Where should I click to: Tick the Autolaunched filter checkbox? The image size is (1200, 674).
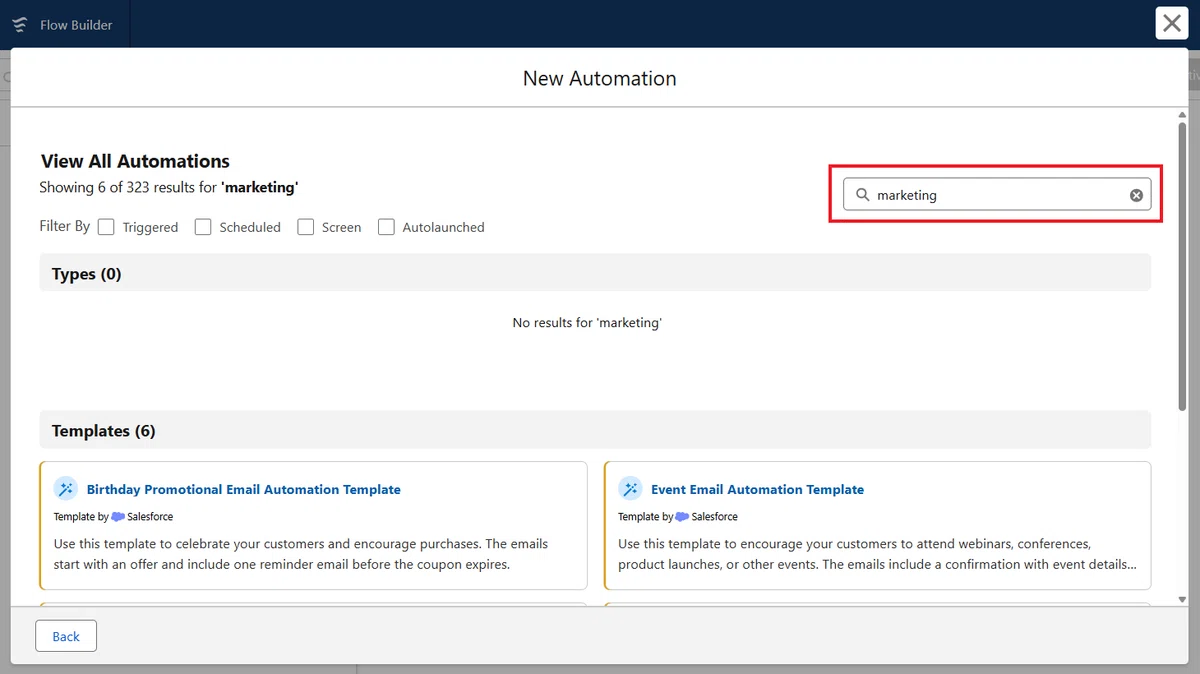386,227
